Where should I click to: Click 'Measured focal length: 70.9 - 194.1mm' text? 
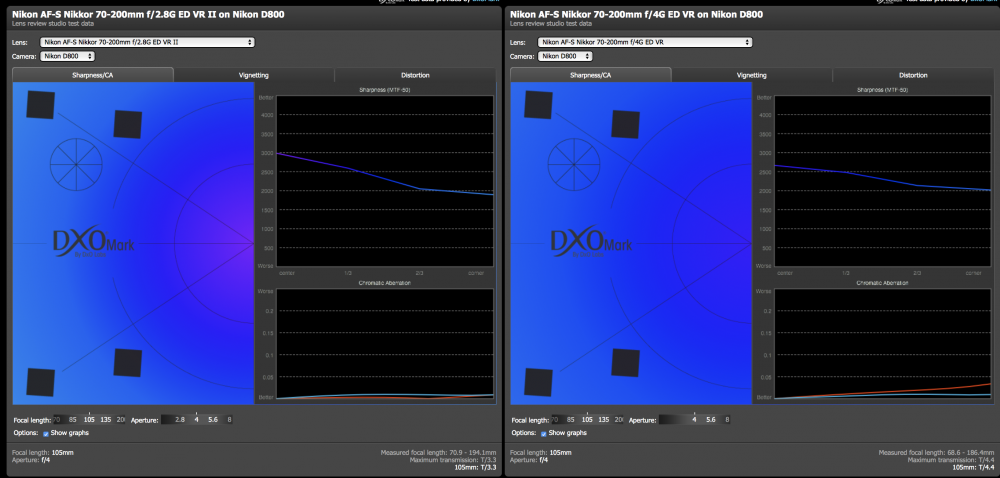pyautogui.click(x=438, y=453)
